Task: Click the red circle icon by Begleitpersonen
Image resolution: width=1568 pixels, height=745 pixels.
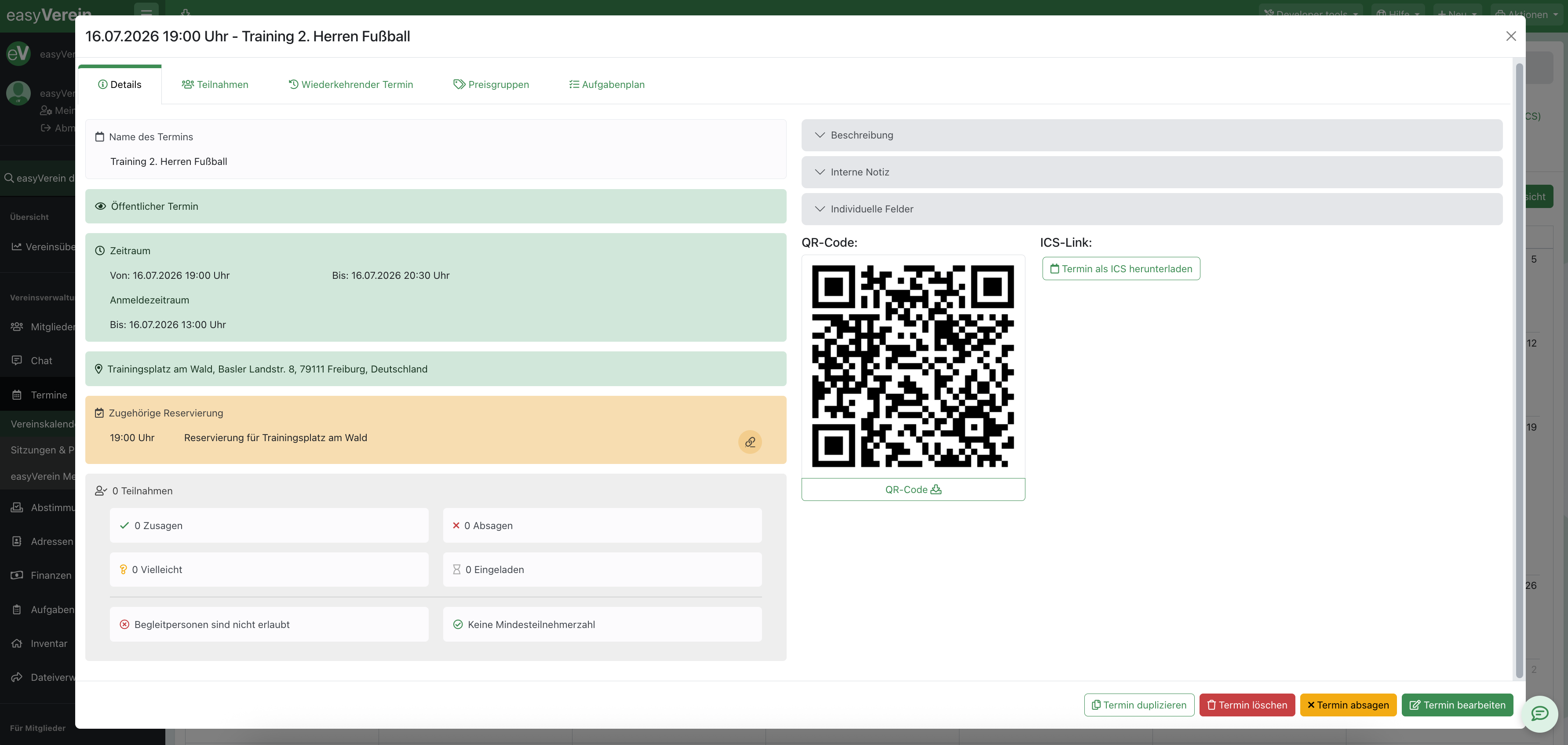Action: (124, 624)
